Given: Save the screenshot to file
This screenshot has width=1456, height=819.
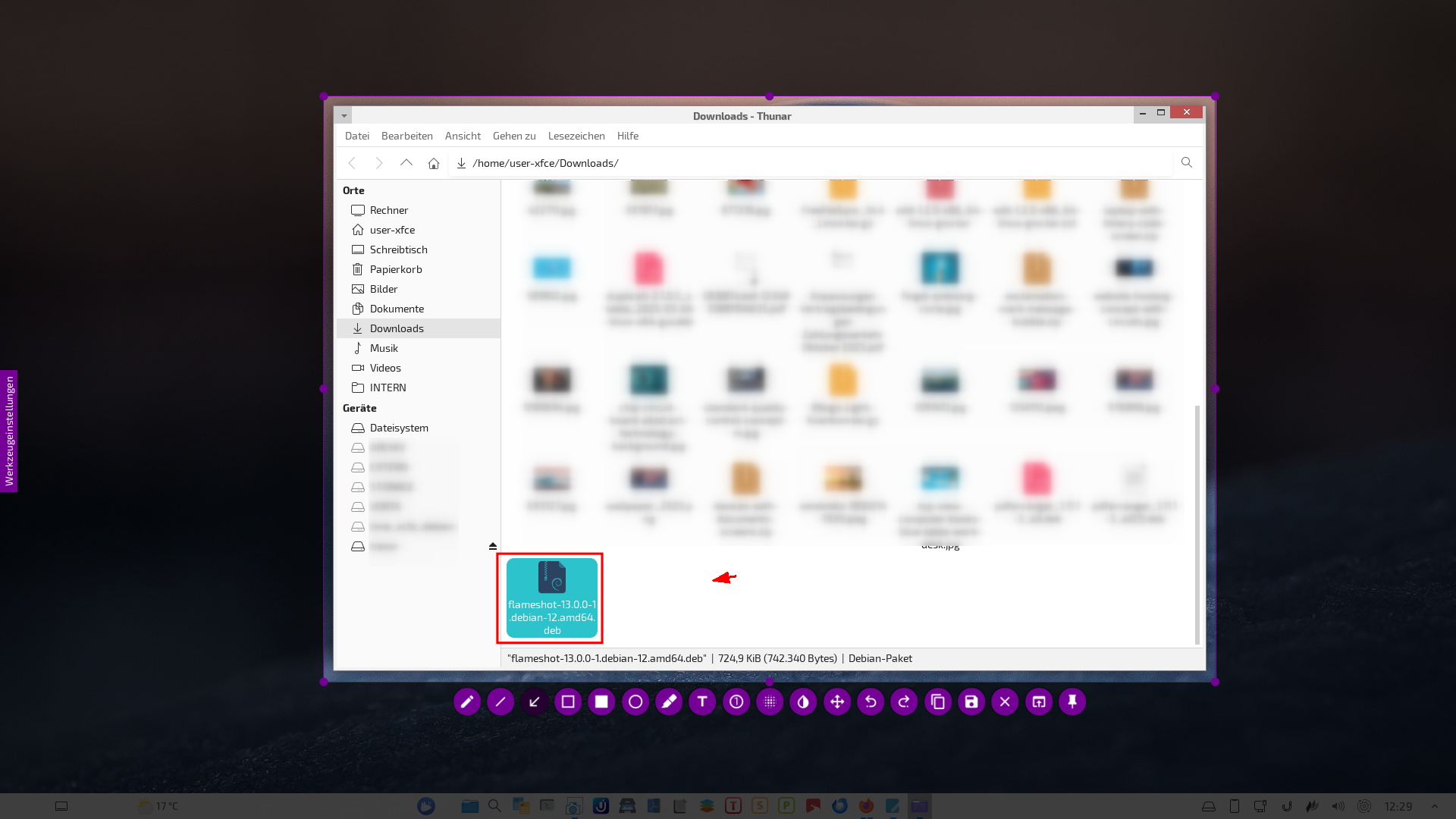Looking at the screenshot, I should 971,702.
